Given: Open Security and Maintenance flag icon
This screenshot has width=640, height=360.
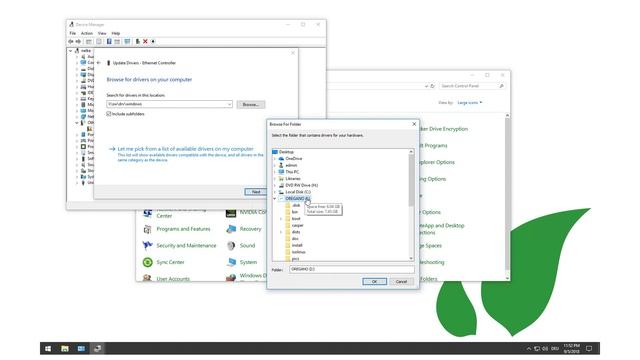Looking at the screenshot, I should pyautogui.click(x=147, y=245).
